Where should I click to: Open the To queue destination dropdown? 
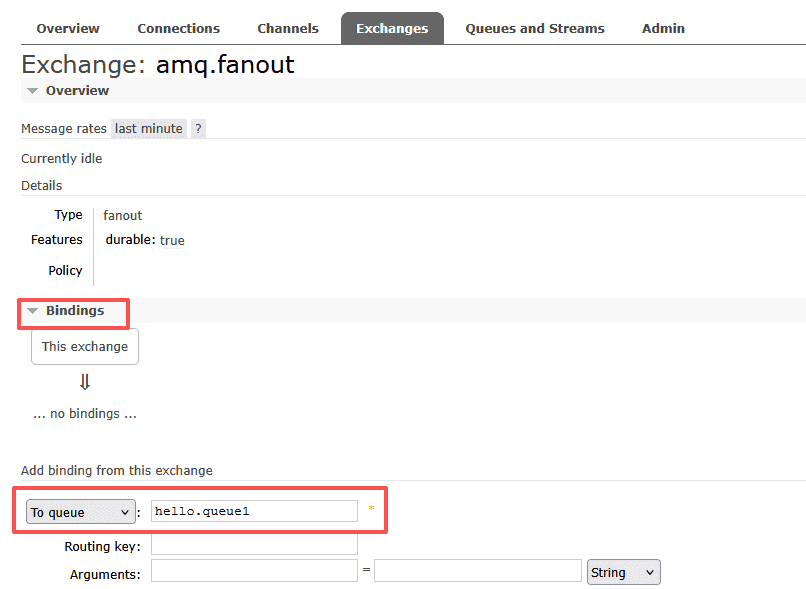pos(80,512)
